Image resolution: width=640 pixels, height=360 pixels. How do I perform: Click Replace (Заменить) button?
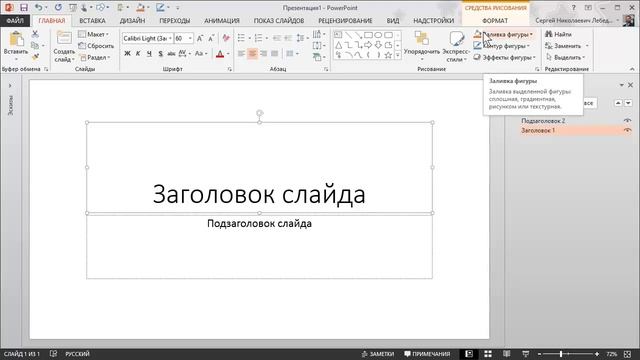[563, 46]
